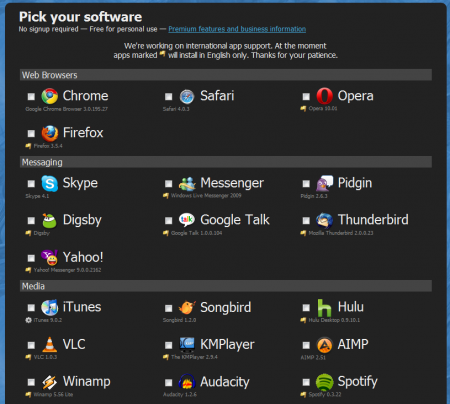This screenshot has width=450, height=404.
Task: Click the Winamp lightning bolt icon
Action: [49, 382]
